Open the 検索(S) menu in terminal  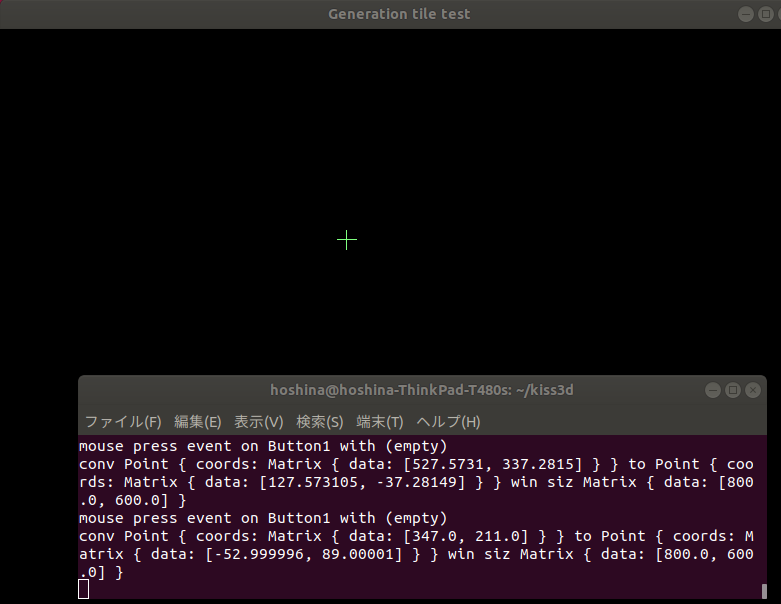pyautogui.click(x=320, y=422)
